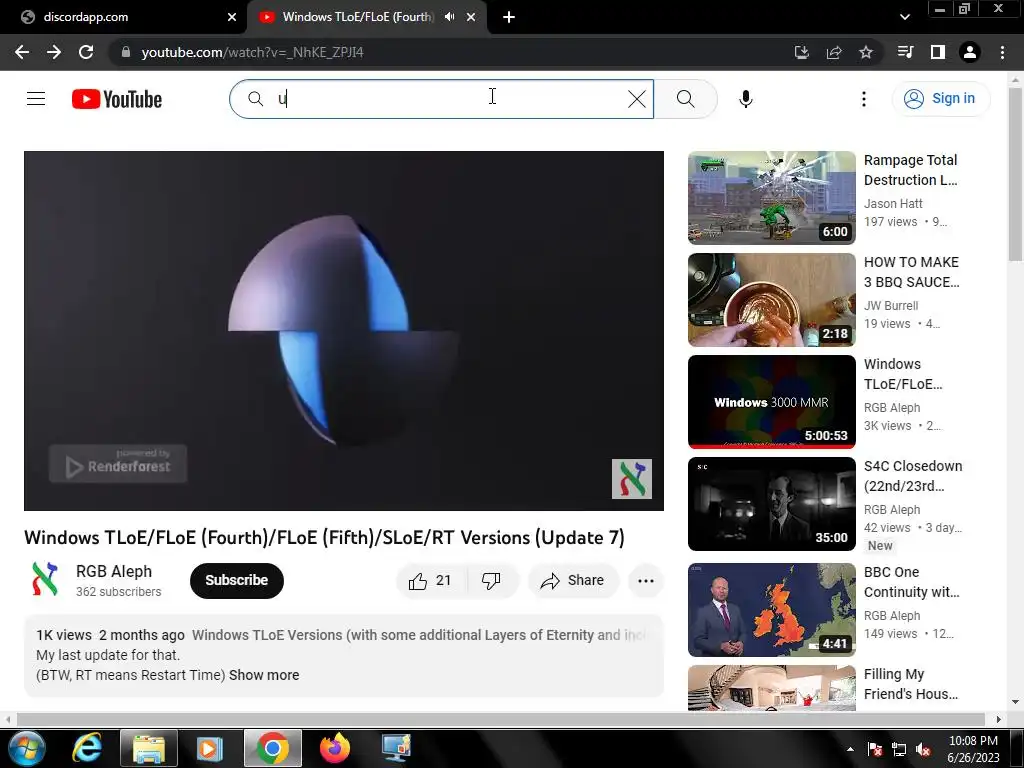Open Windows Explorer from taskbar

point(148,748)
